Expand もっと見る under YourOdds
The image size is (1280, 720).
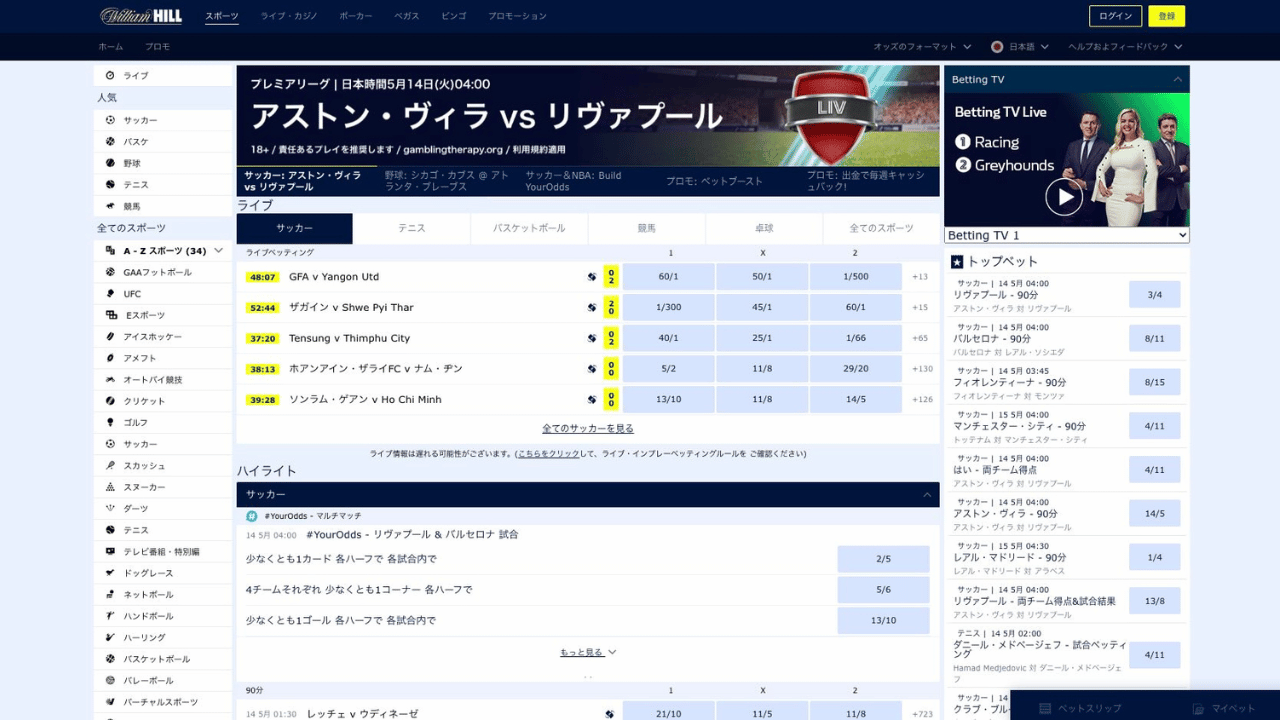pos(588,652)
